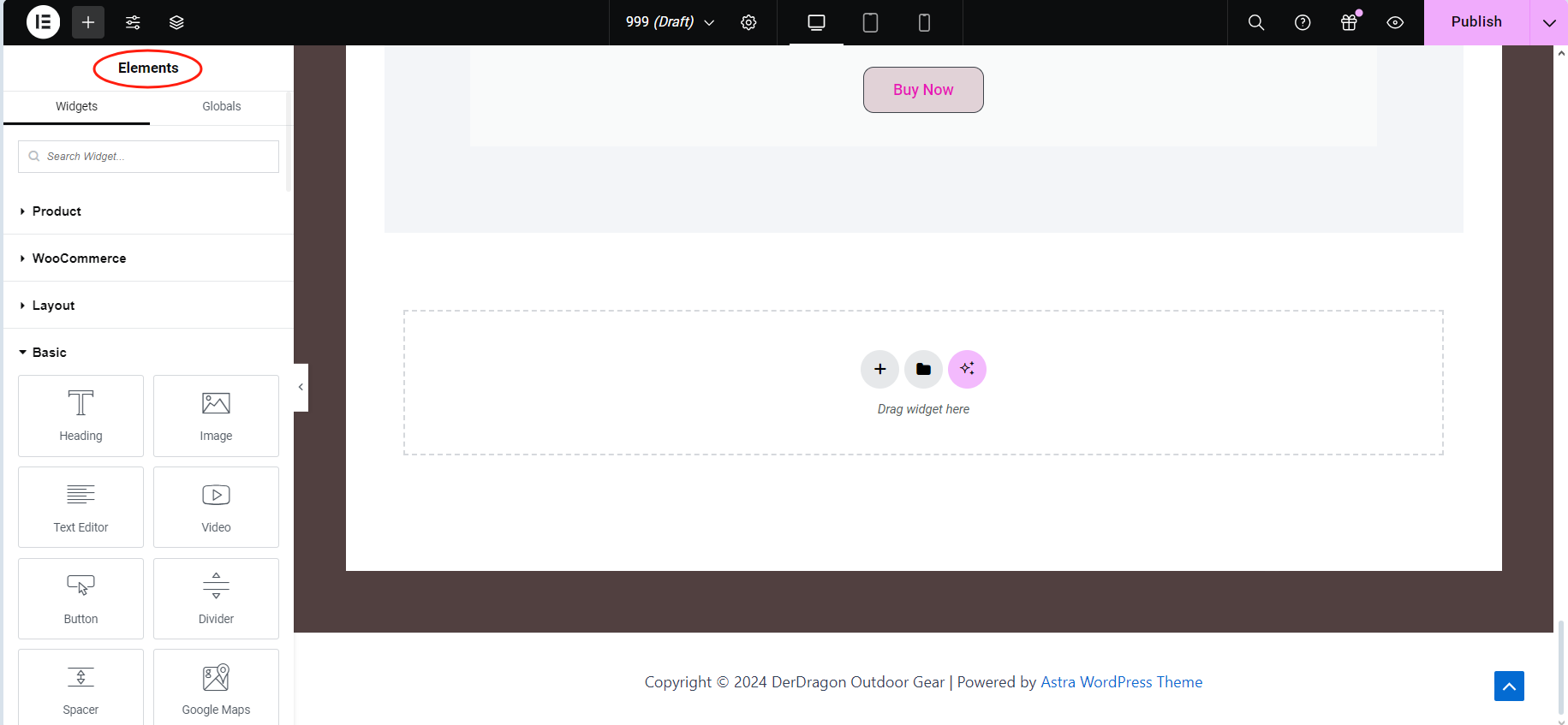Screen dimensions: 1568x725
Task: Switch to tablet preview mode
Action: pyautogui.click(x=870, y=22)
